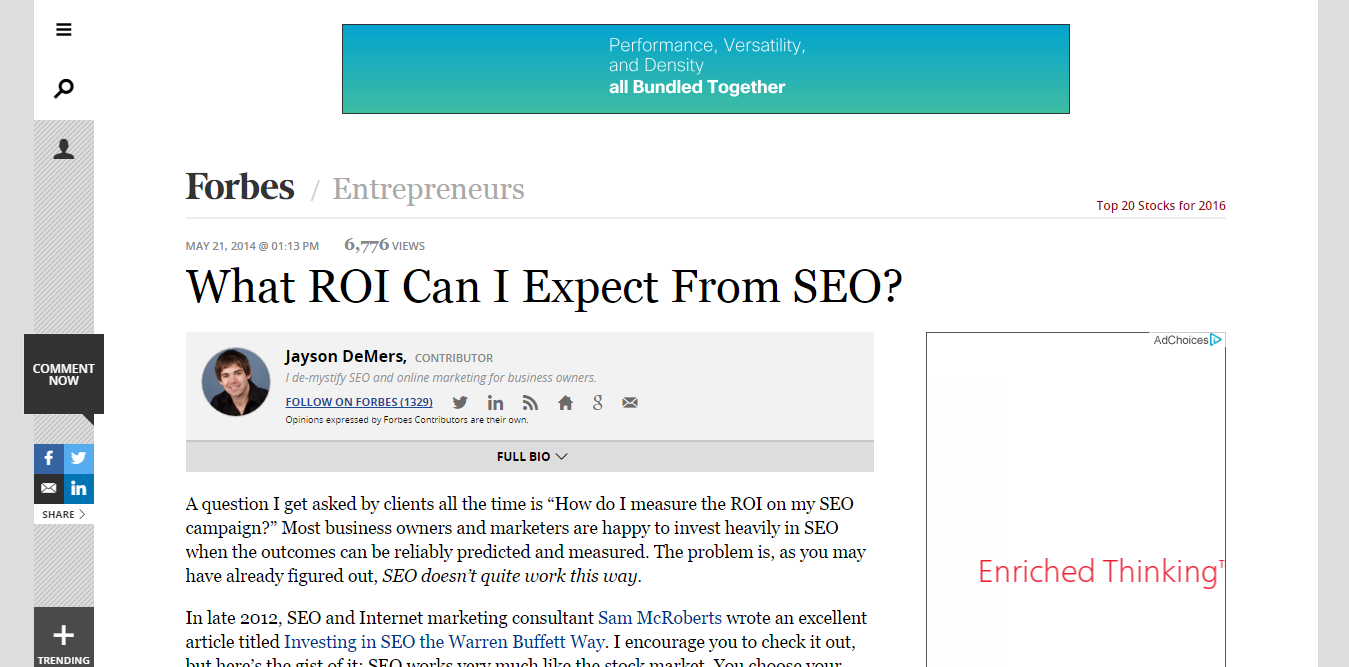Screen dimensions: 1349x667
Task: Click the author's homepage icon
Action: click(x=564, y=402)
